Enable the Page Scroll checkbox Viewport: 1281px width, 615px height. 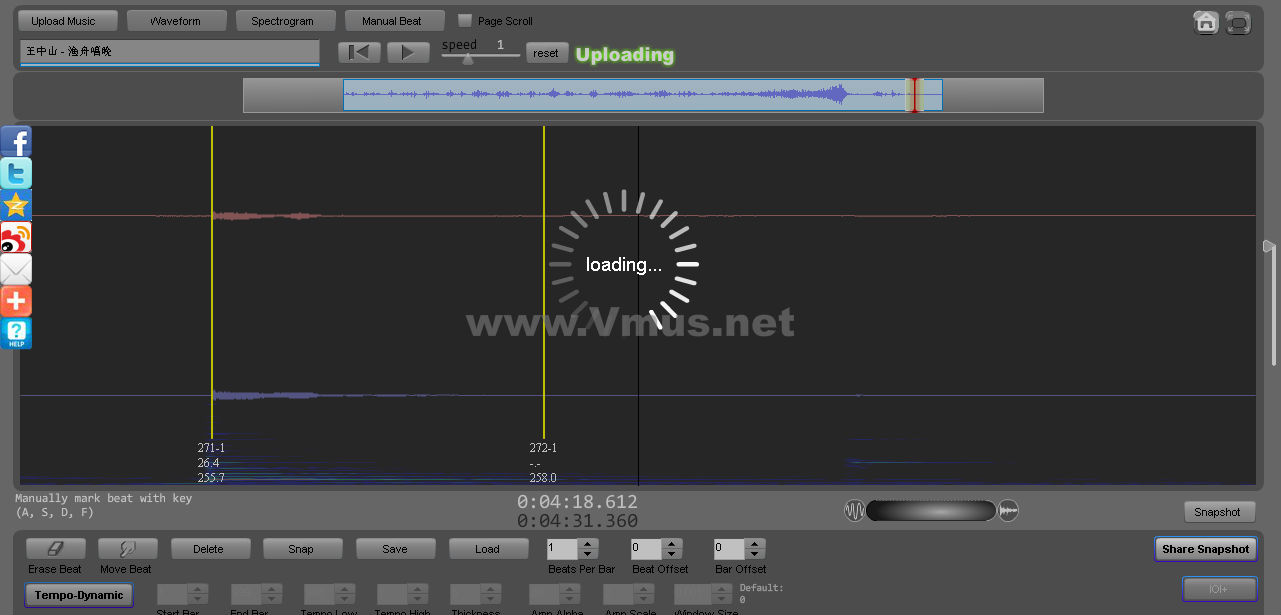[x=465, y=20]
